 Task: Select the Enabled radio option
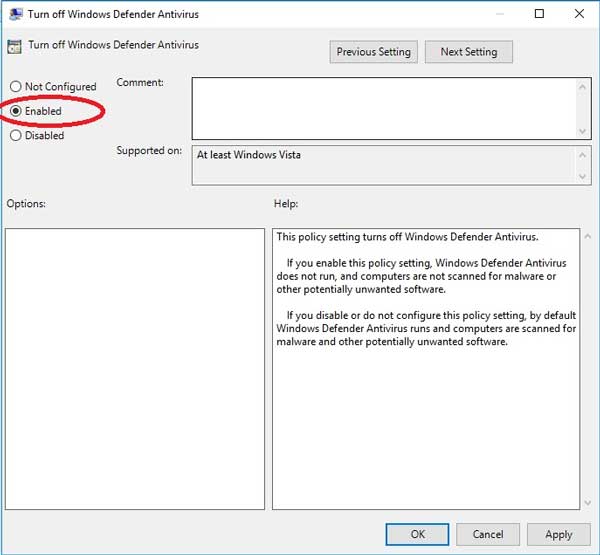click(x=15, y=111)
